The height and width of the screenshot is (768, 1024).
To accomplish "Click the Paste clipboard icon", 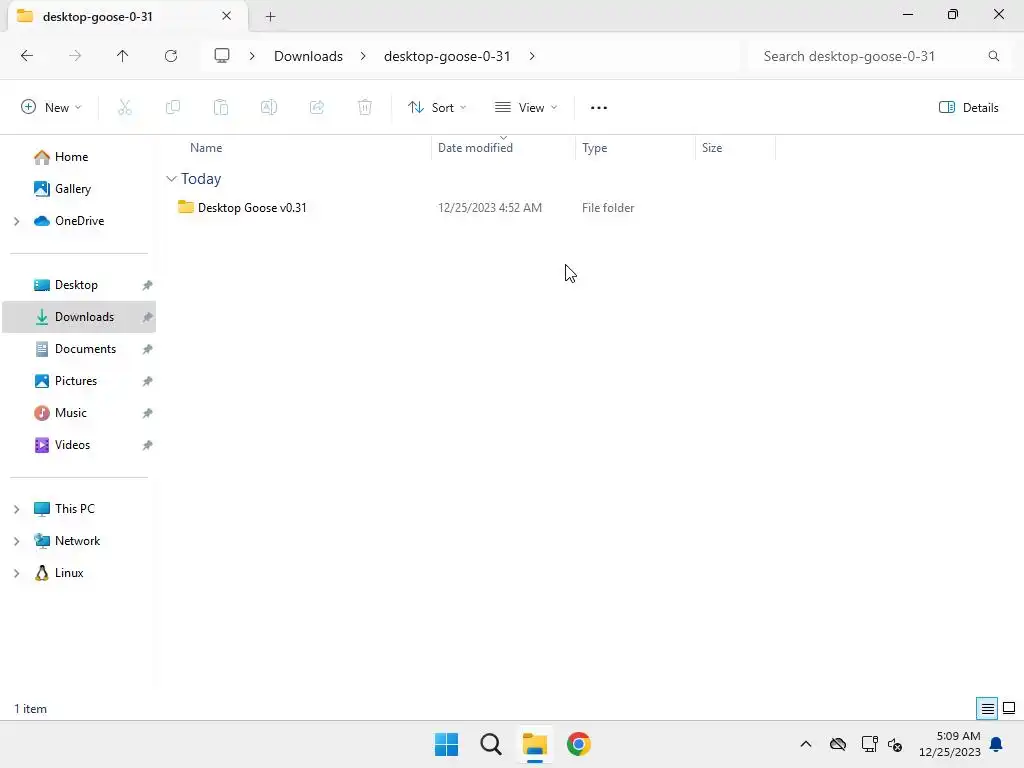I will (221, 108).
